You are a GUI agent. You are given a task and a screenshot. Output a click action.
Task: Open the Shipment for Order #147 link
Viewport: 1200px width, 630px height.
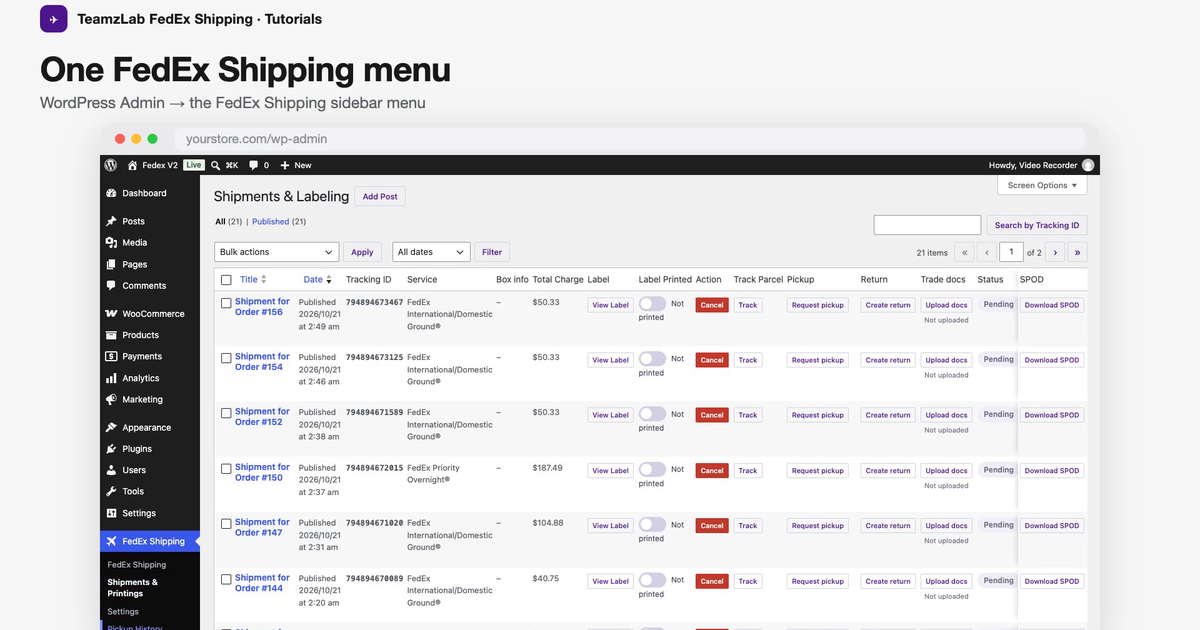click(262, 527)
